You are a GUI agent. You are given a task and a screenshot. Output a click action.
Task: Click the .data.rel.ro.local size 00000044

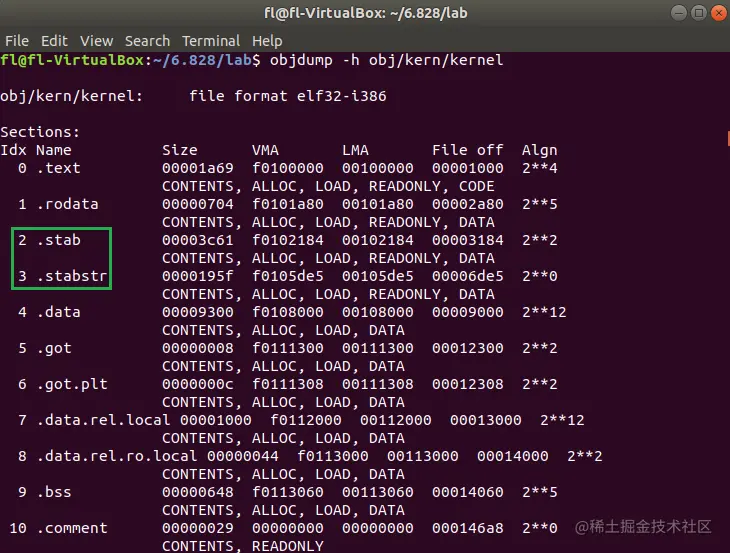243,456
